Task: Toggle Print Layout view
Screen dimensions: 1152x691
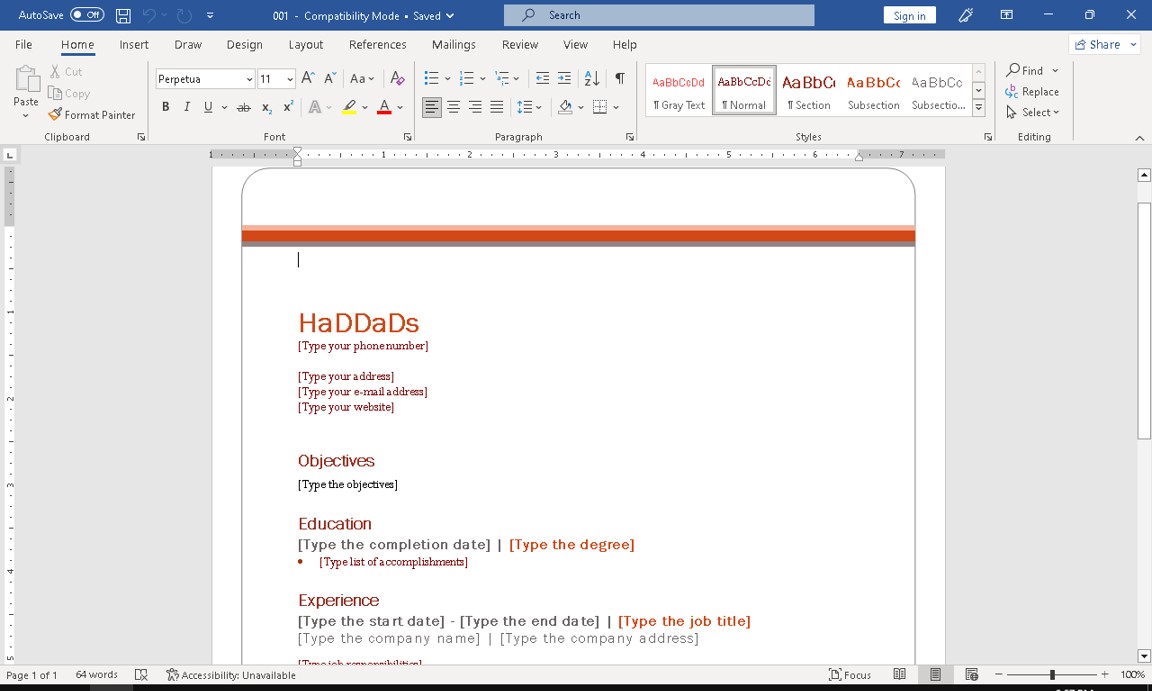Action: tap(935, 674)
